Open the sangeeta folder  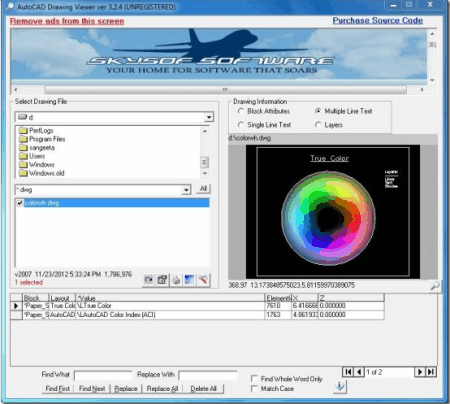click(x=37, y=148)
